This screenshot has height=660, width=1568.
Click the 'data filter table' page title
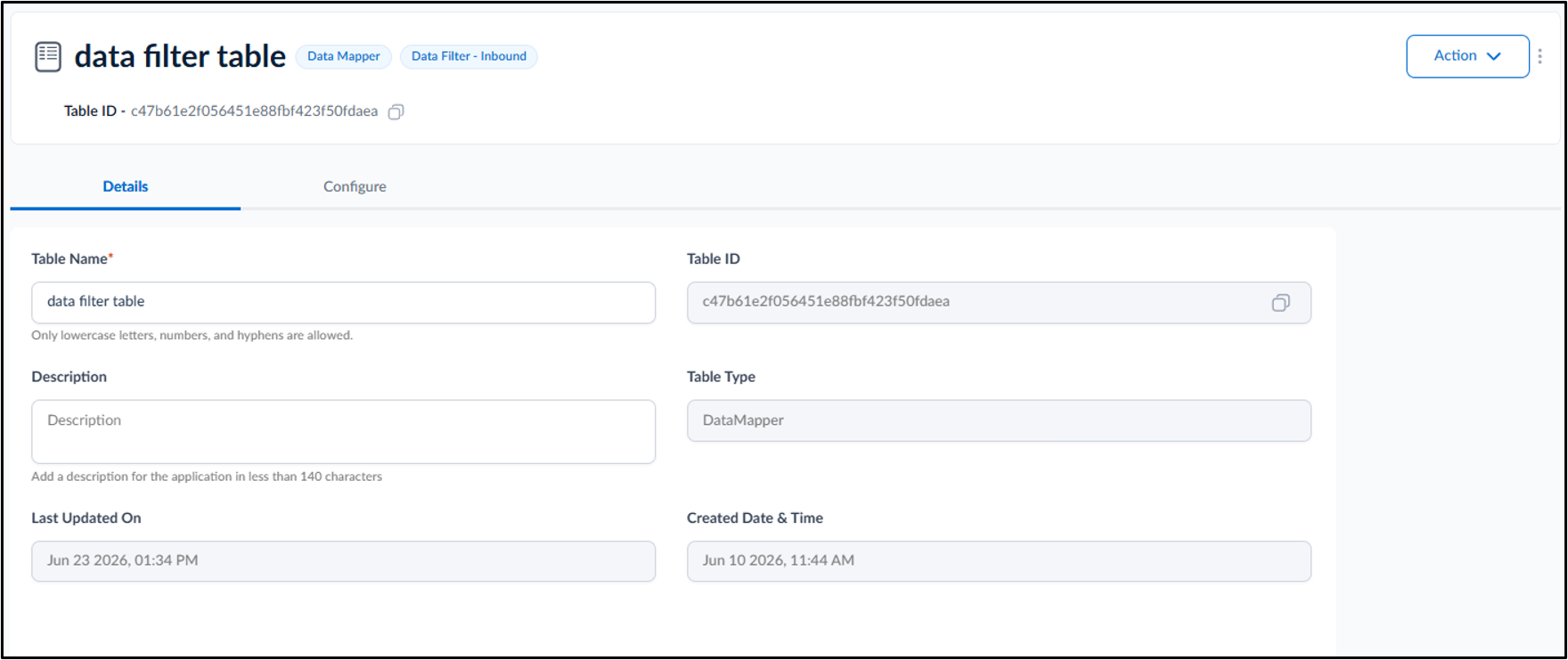180,56
